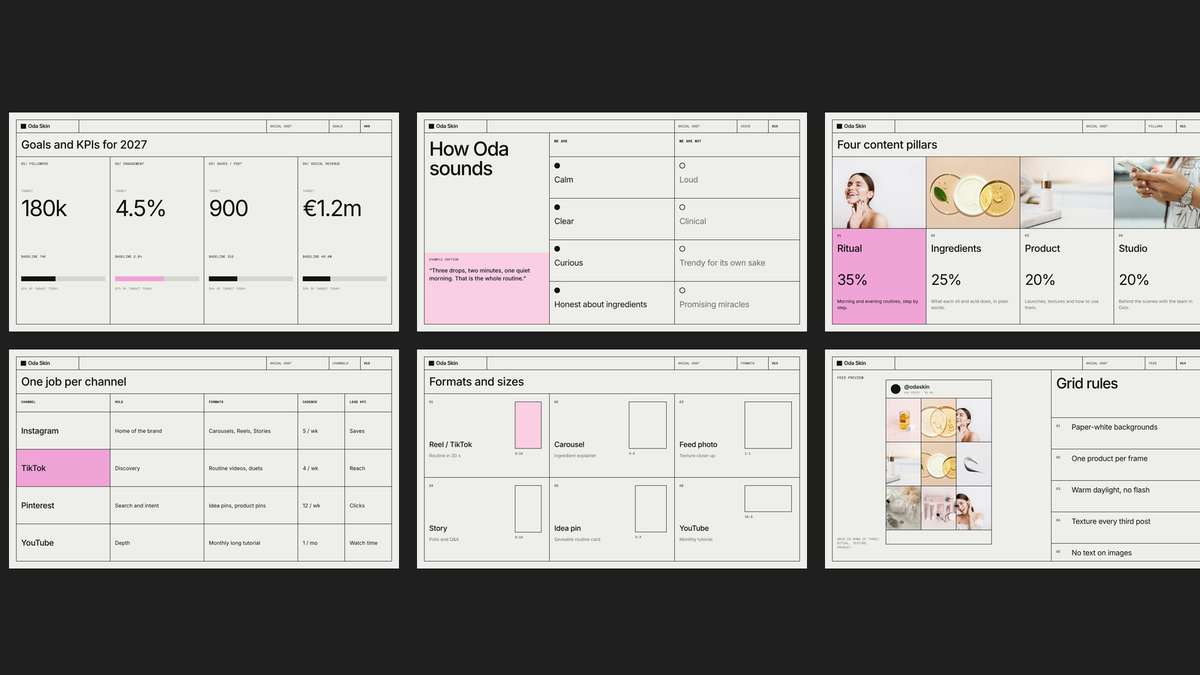Click the filled dot above Curious

pos(557,249)
